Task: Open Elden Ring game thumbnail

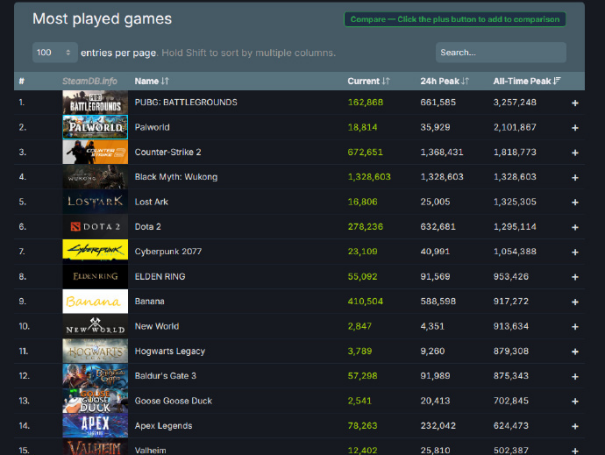Action: 95,276
